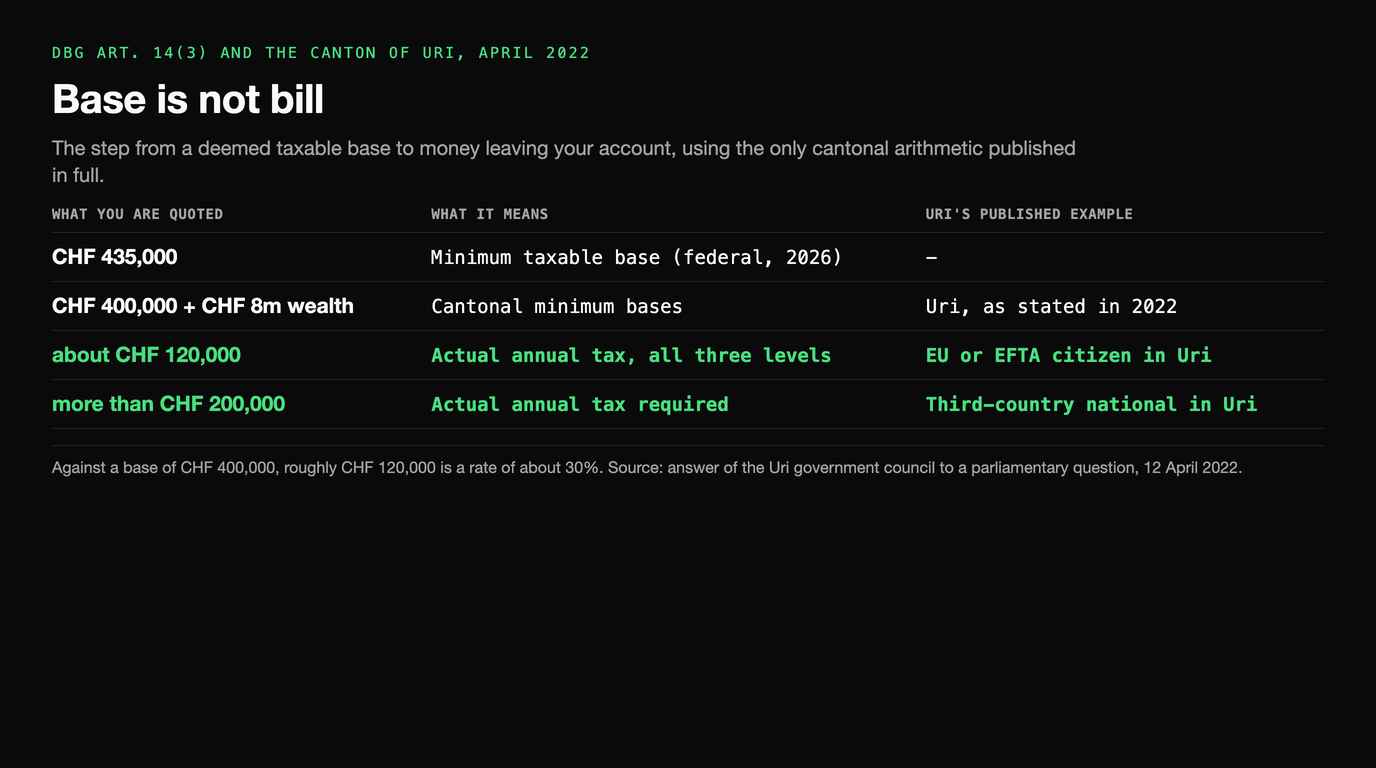
Task: Select the 'about CHF 120,000' cell
Action: (146, 355)
